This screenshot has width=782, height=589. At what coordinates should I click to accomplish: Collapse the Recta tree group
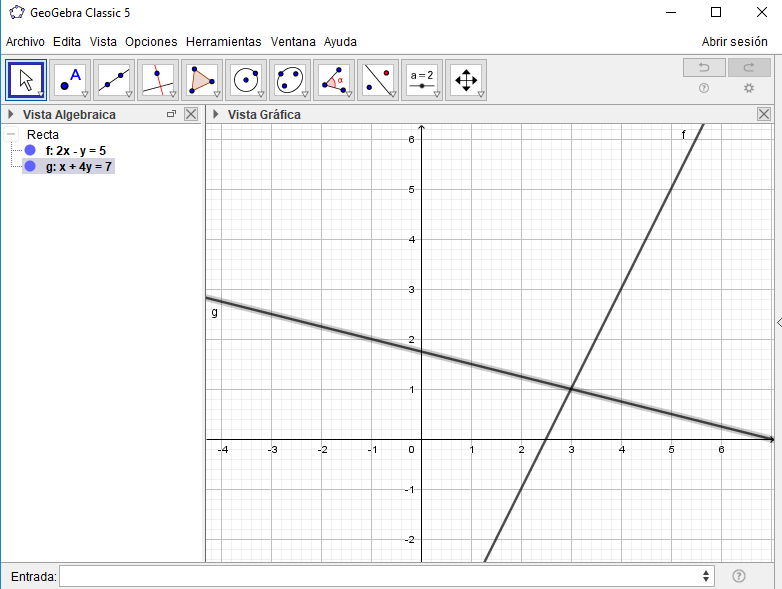[11, 134]
